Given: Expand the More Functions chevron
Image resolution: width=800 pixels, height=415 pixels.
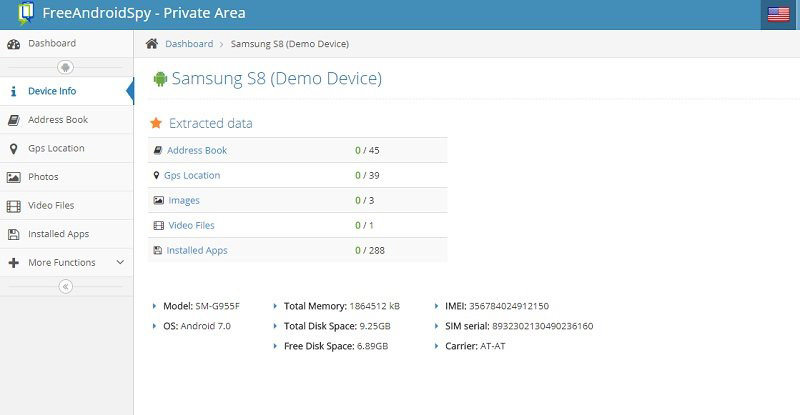Looking at the screenshot, I should coord(120,262).
